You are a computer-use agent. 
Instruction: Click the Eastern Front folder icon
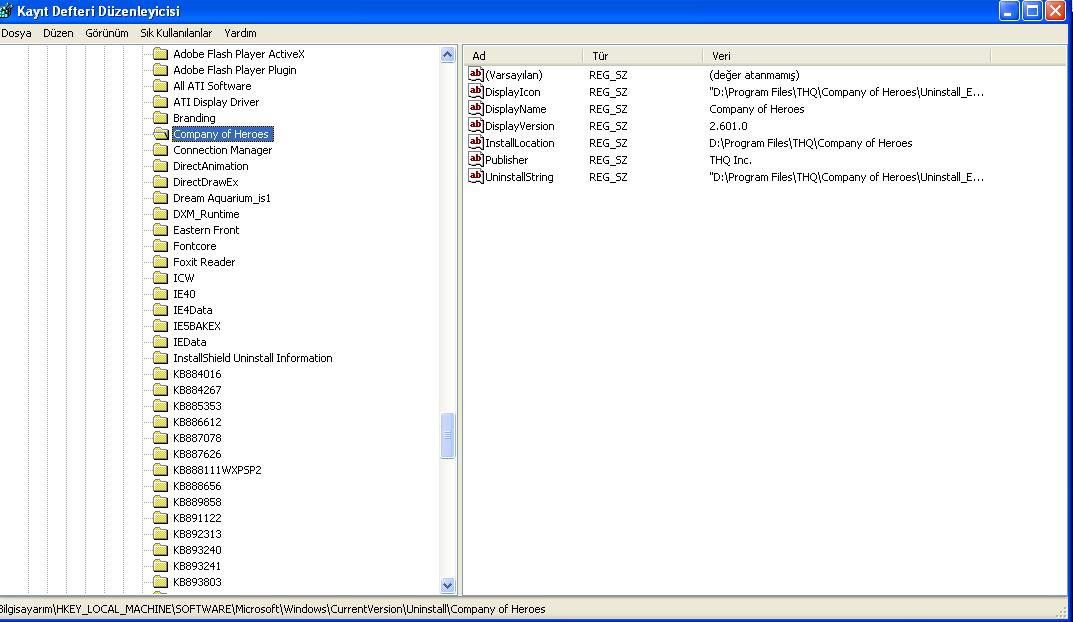pyautogui.click(x=161, y=230)
